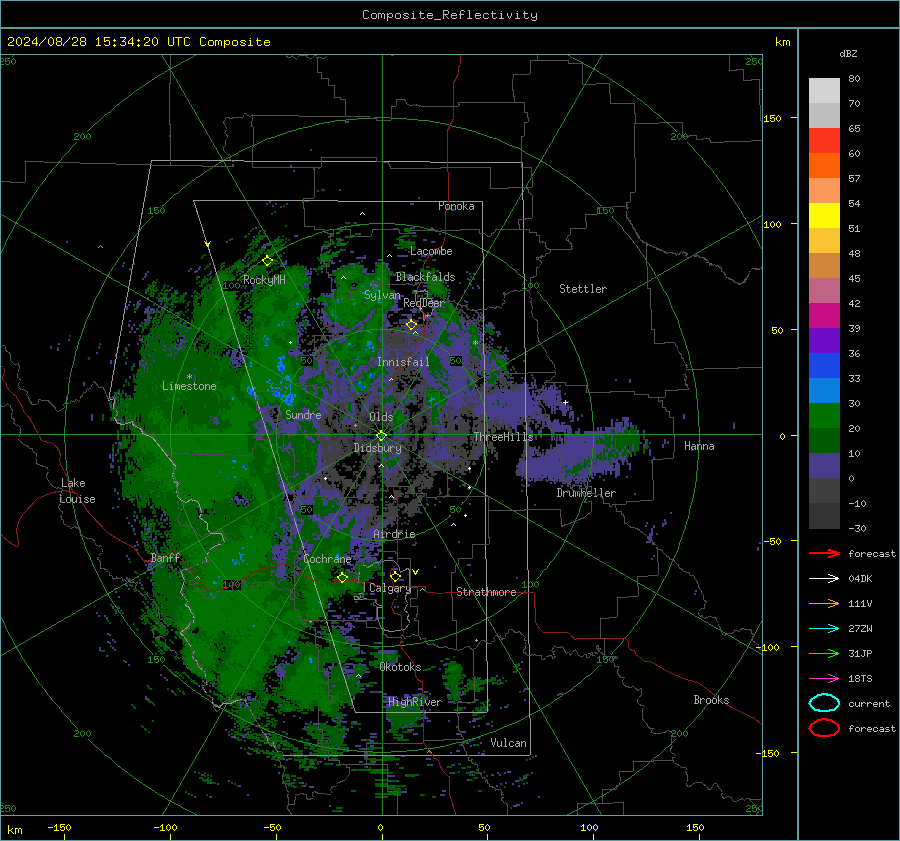This screenshot has height=841, width=900.
Task: Click the Innisfail city label
Action: [403, 362]
